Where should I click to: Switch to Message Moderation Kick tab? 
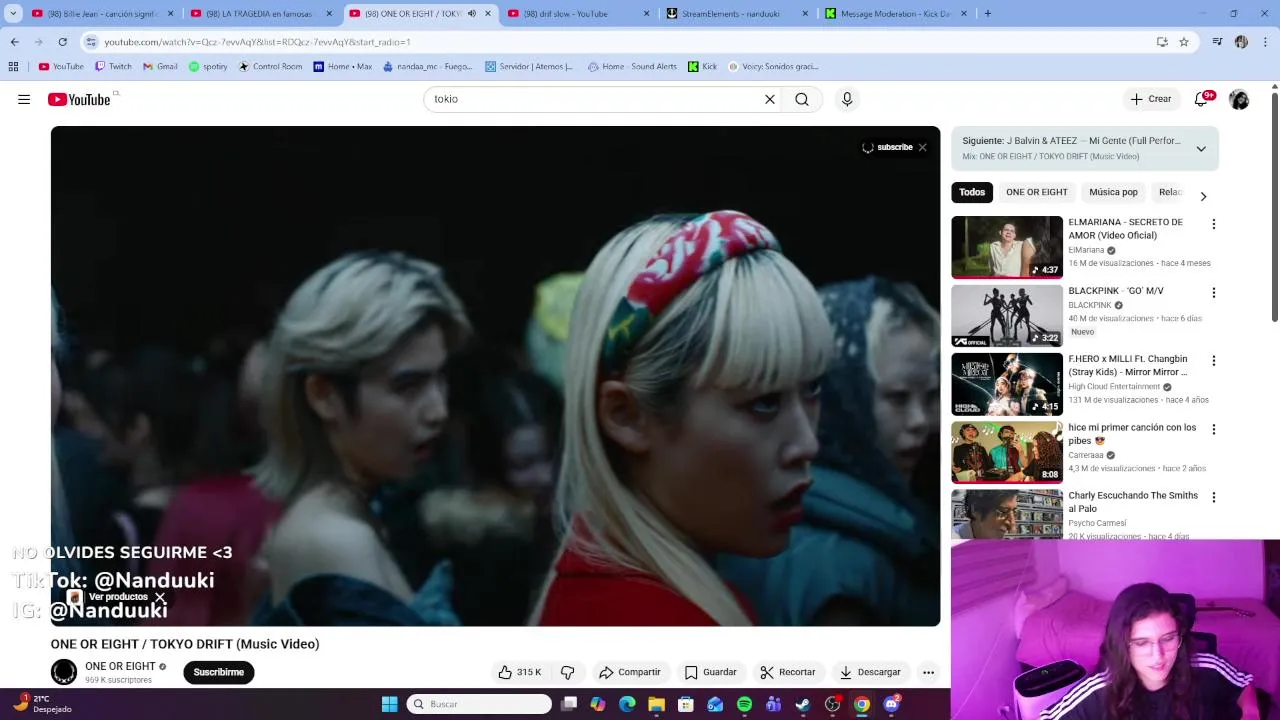click(896, 14)
